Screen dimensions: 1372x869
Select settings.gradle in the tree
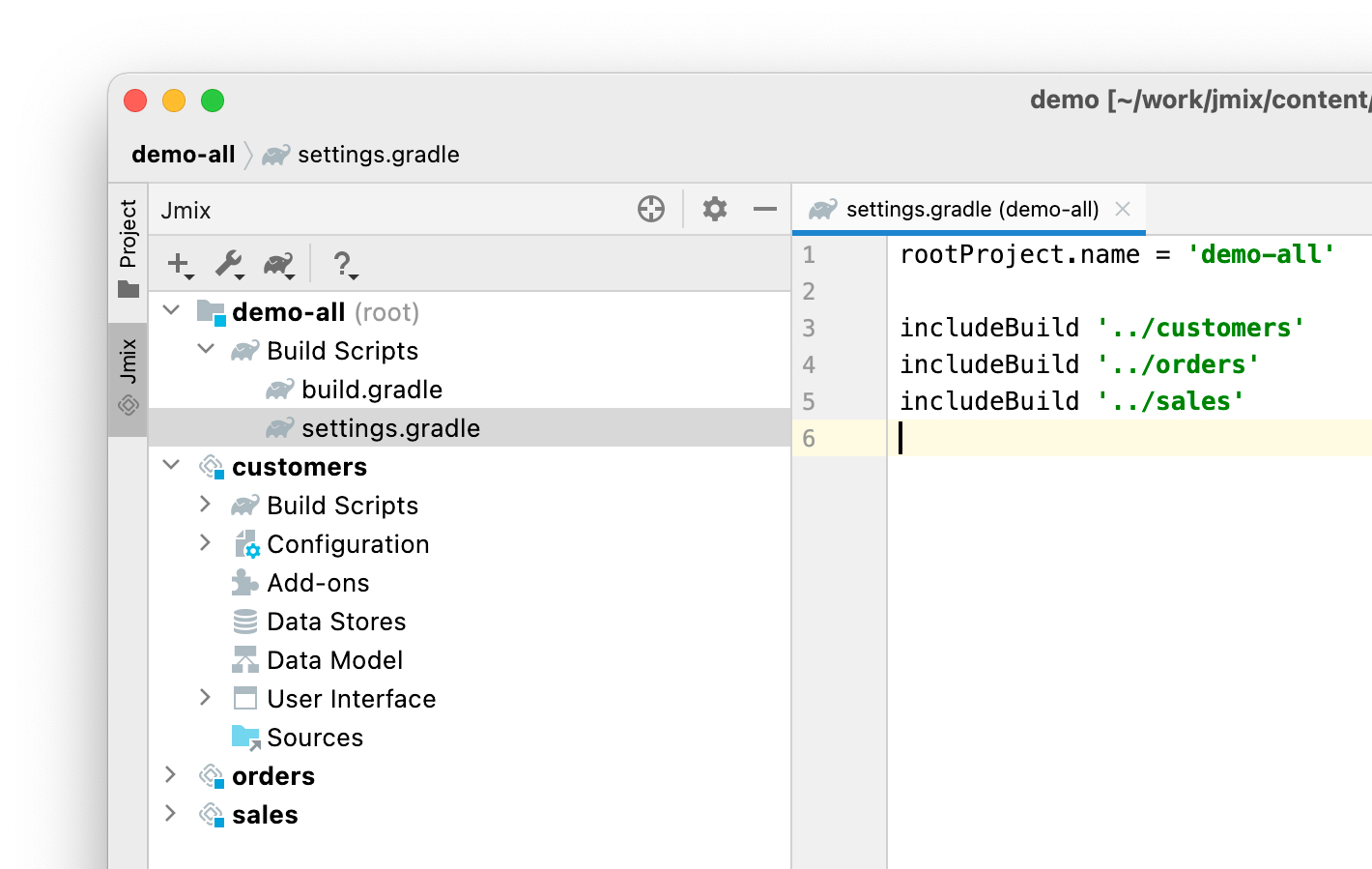471,428
